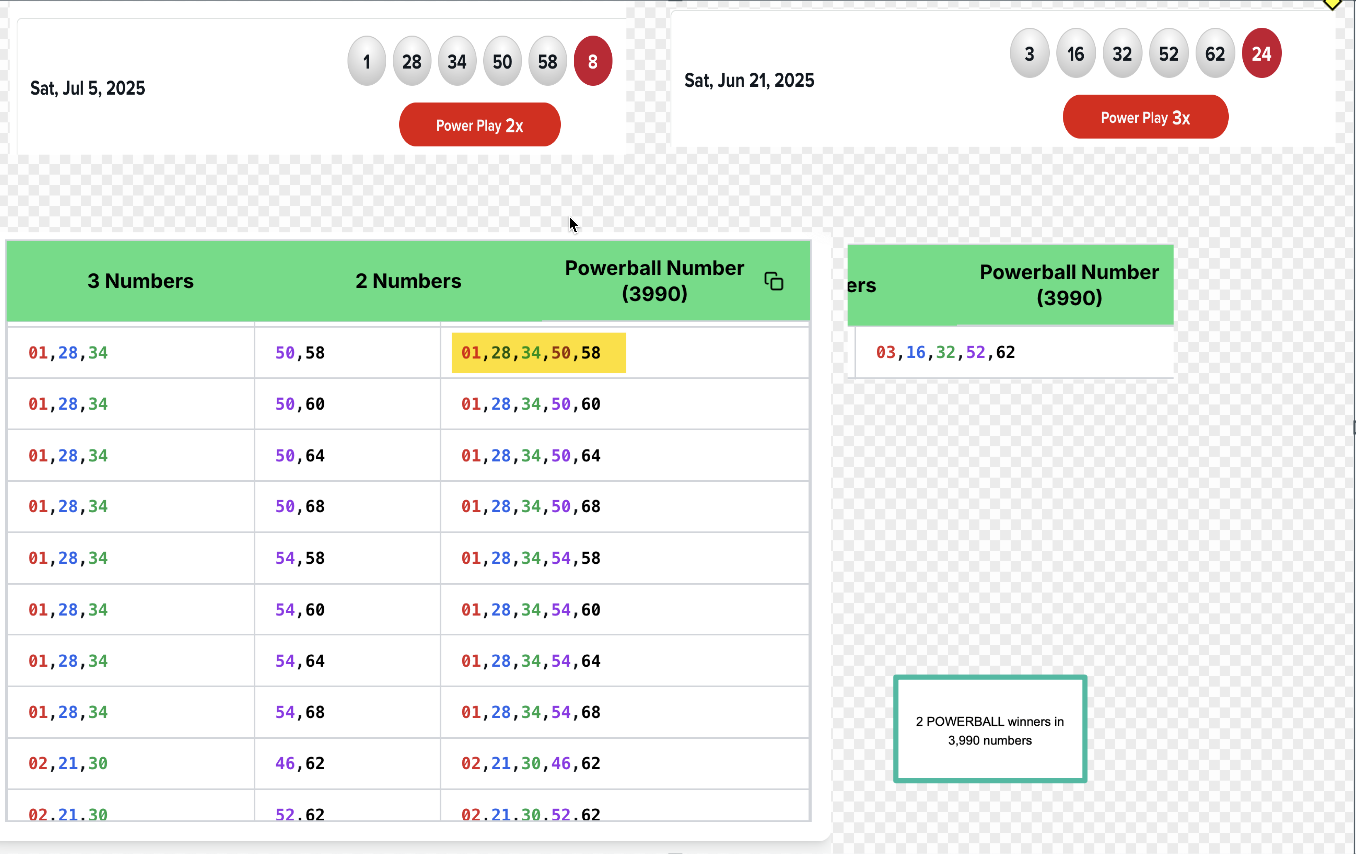Screen dimensions: 1356x854
Task: Select the 01,28,34,54,68 combination cell
Action: (530, 712)
